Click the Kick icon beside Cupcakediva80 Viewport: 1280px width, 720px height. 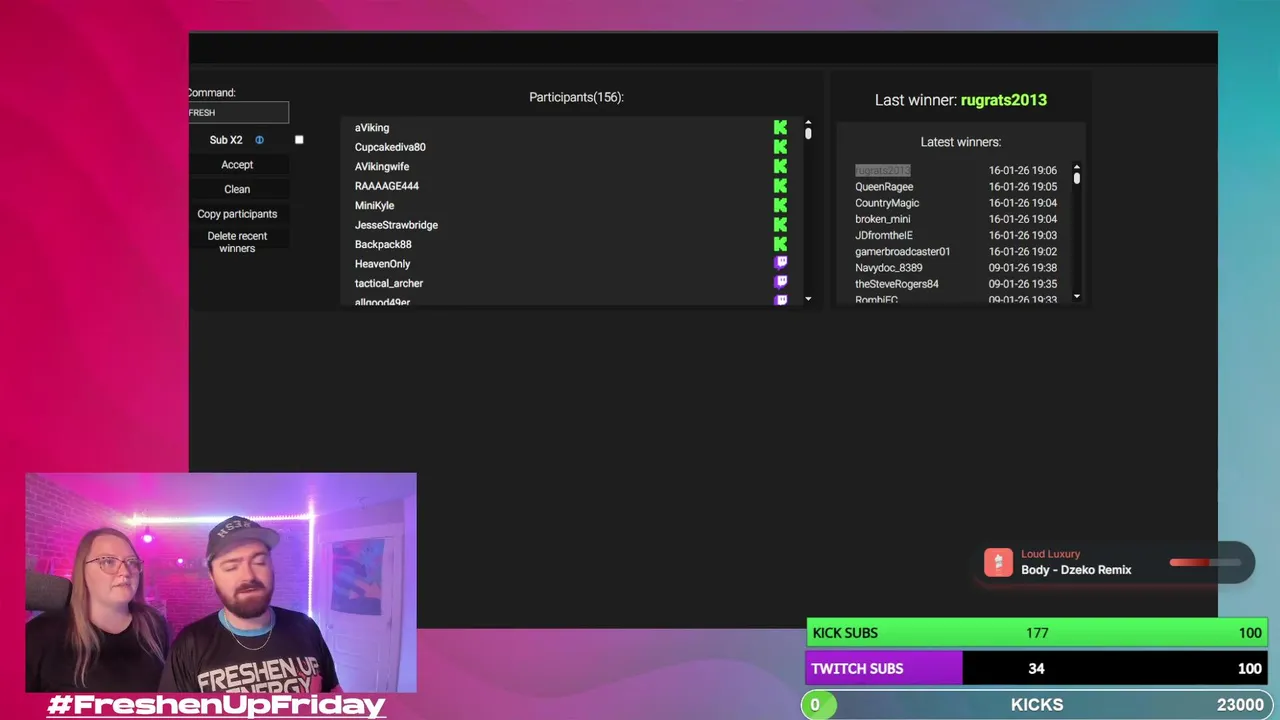780,147
